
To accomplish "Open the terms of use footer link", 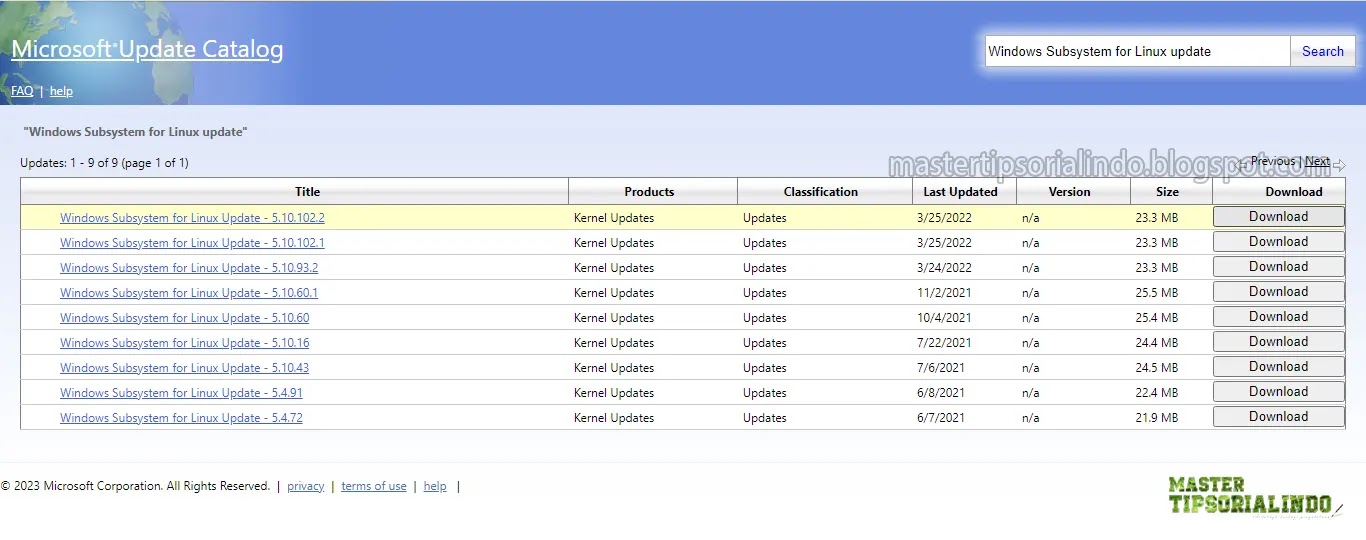I will pyautogui.click(x=374, y=486).
